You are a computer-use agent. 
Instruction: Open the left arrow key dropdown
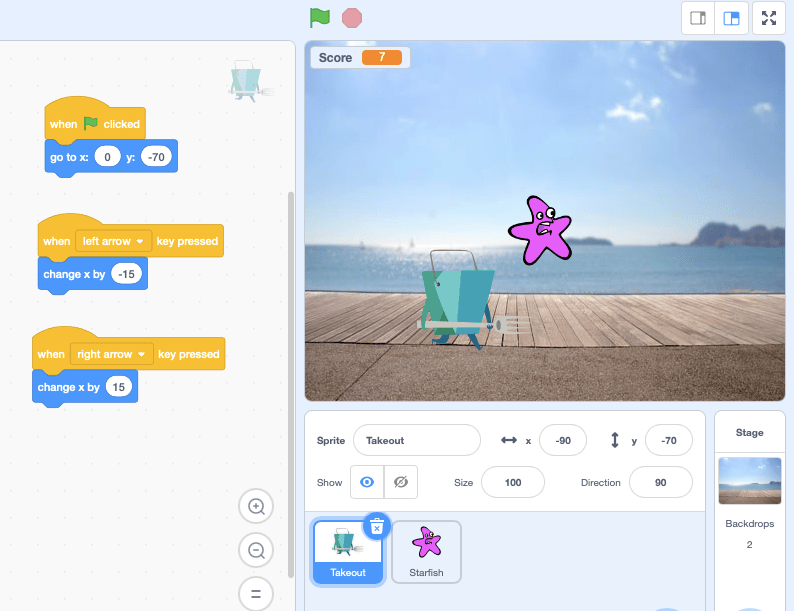pyautogui.click(x=112, y=241)
